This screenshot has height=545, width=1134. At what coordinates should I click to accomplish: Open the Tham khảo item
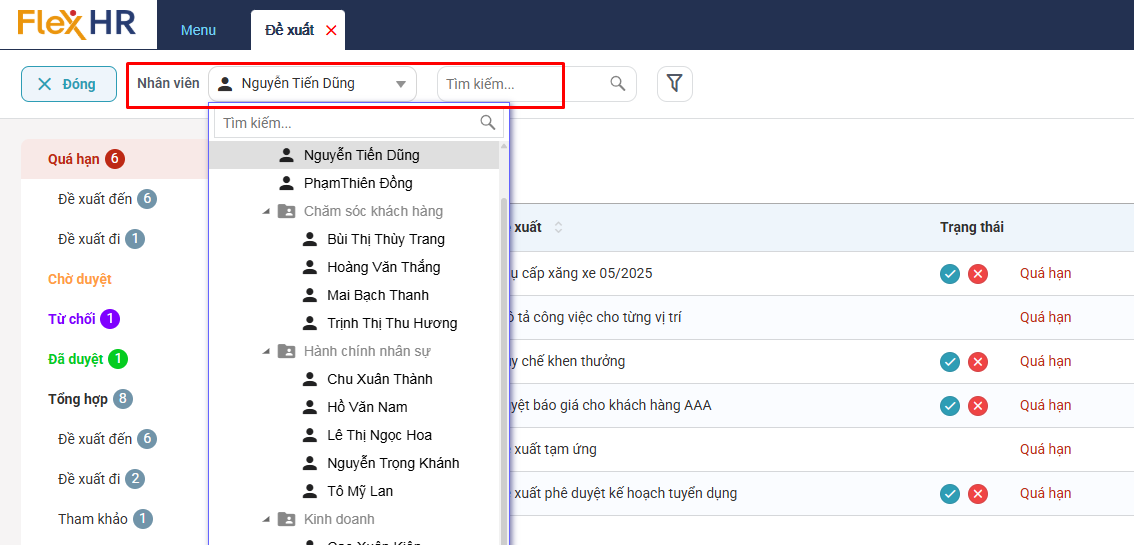pos(93,519)
